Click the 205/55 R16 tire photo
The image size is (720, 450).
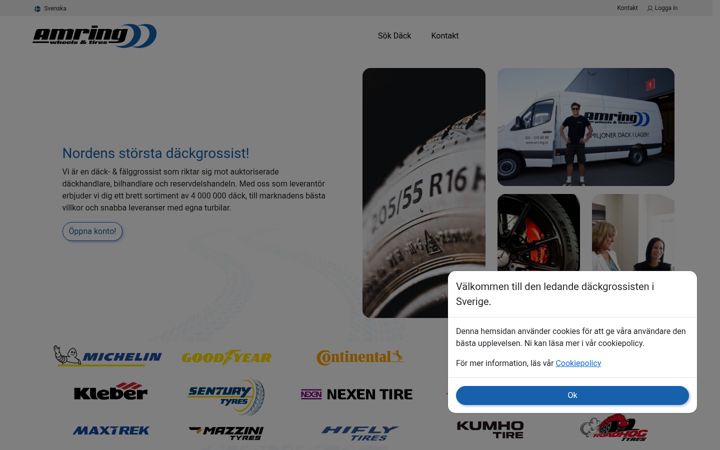coord(424,193)
